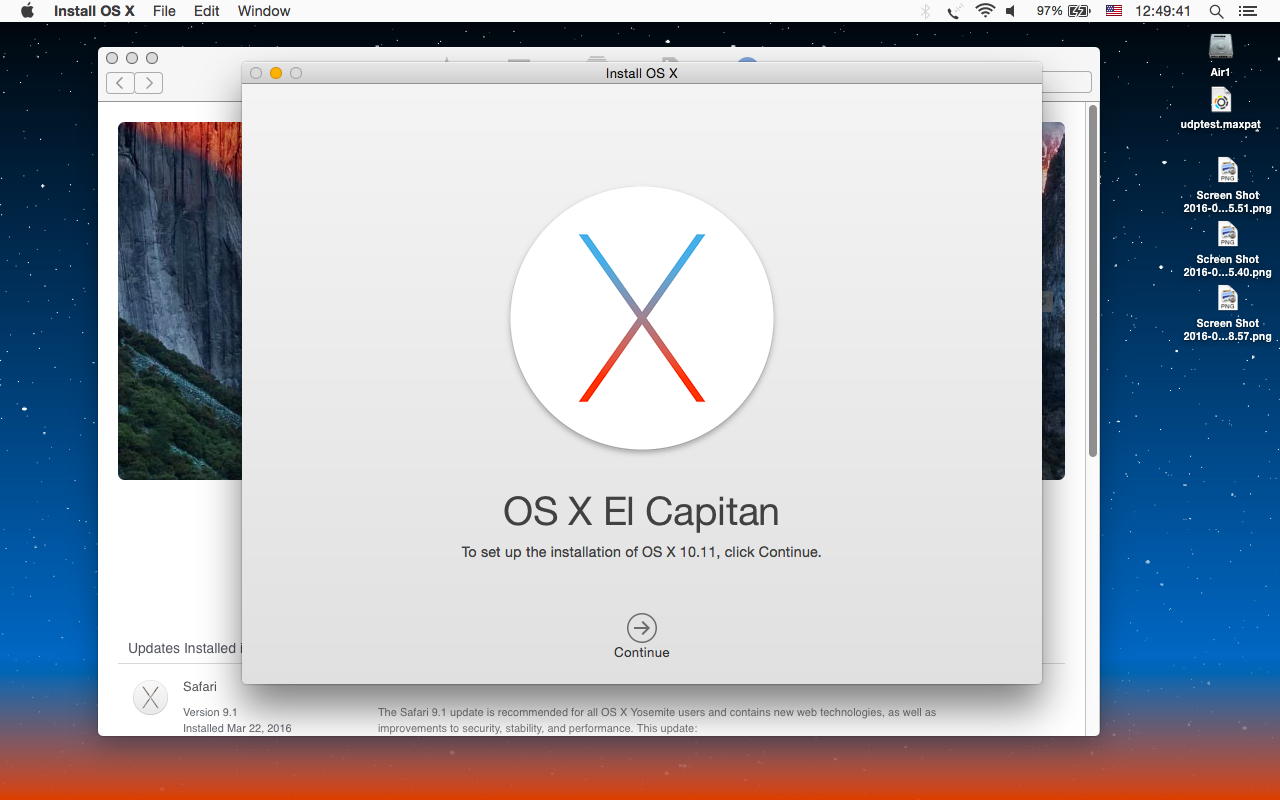This screenshot has height=800, width=1280.
Task: Open the Wi-Fi status menu
Action: (x=985, y=11)
